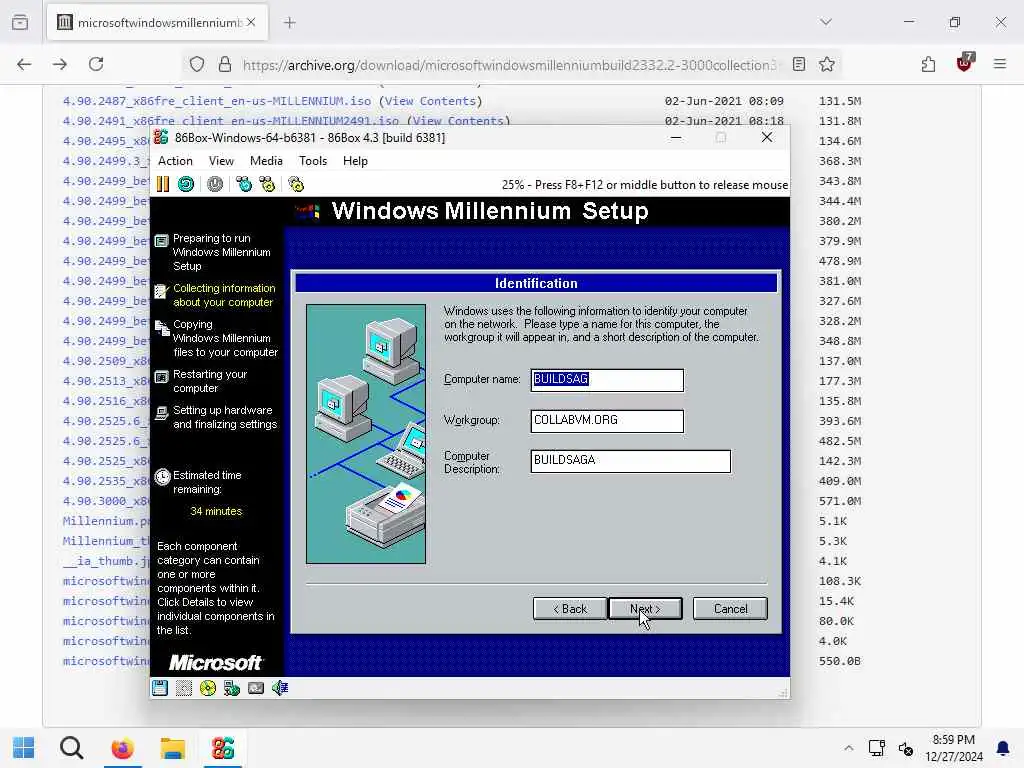This screenshot has width=1024, height=768.
Task: Open the Action menu in 86Box
Action: tap(175, 161)
